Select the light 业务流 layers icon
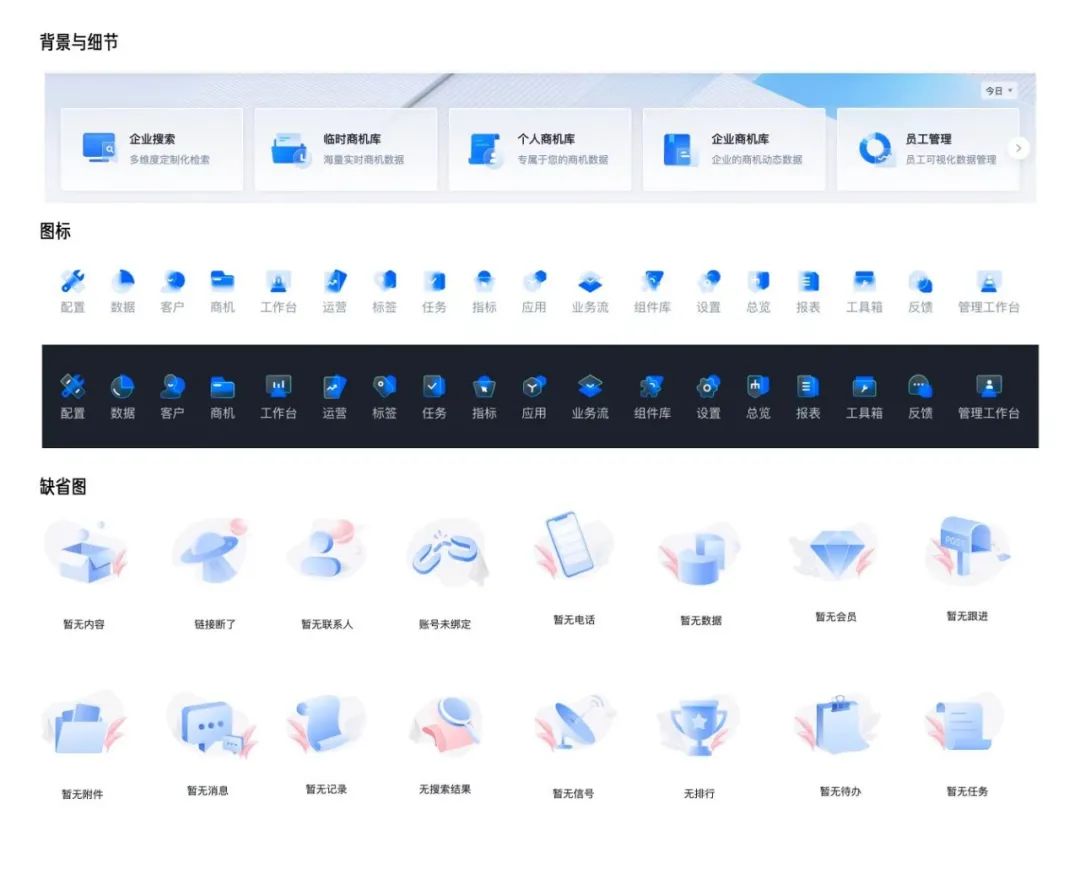 coord(590,281)
